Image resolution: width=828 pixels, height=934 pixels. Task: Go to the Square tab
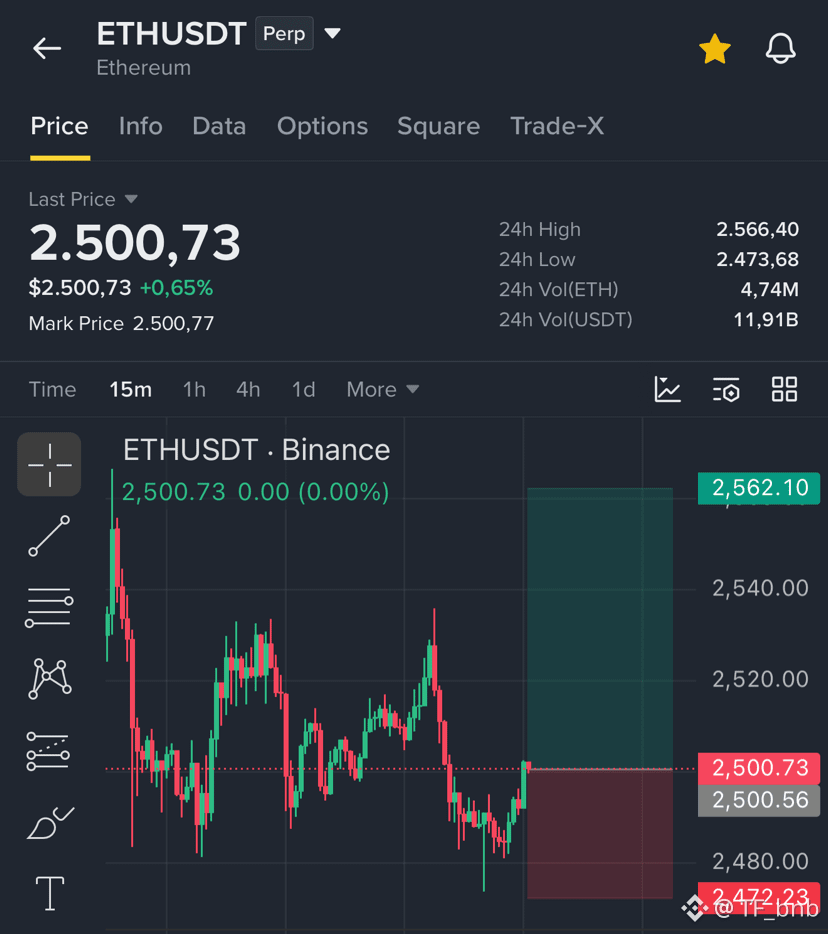[438, 126]
